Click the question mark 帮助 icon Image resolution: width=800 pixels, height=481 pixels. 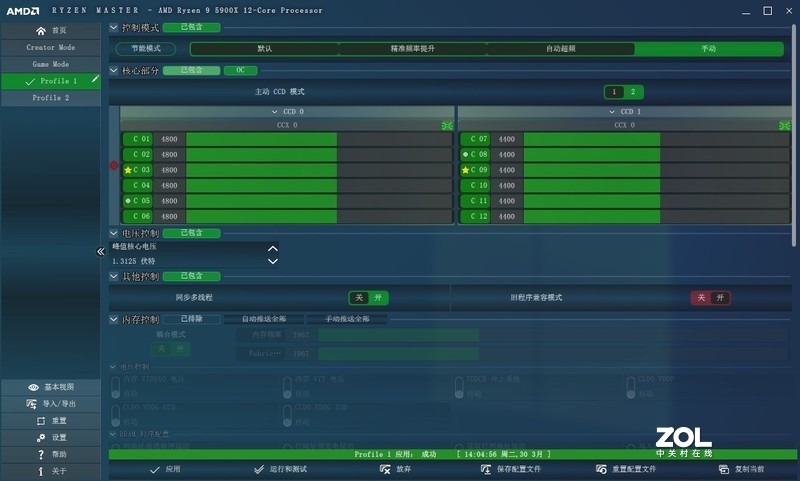point(40,453)
